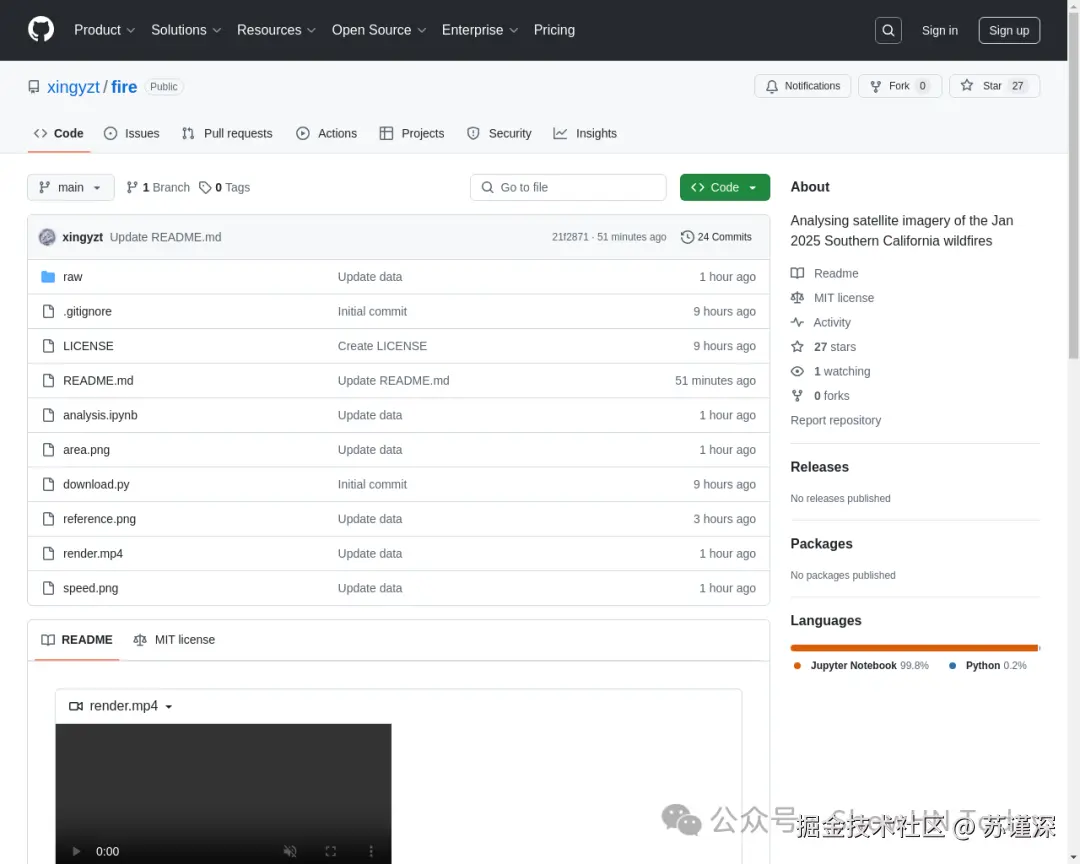Viewport: 1080px width, 864px height.
Task: Click the search magnifier icon in header
Action: click(x=888, y=30)
